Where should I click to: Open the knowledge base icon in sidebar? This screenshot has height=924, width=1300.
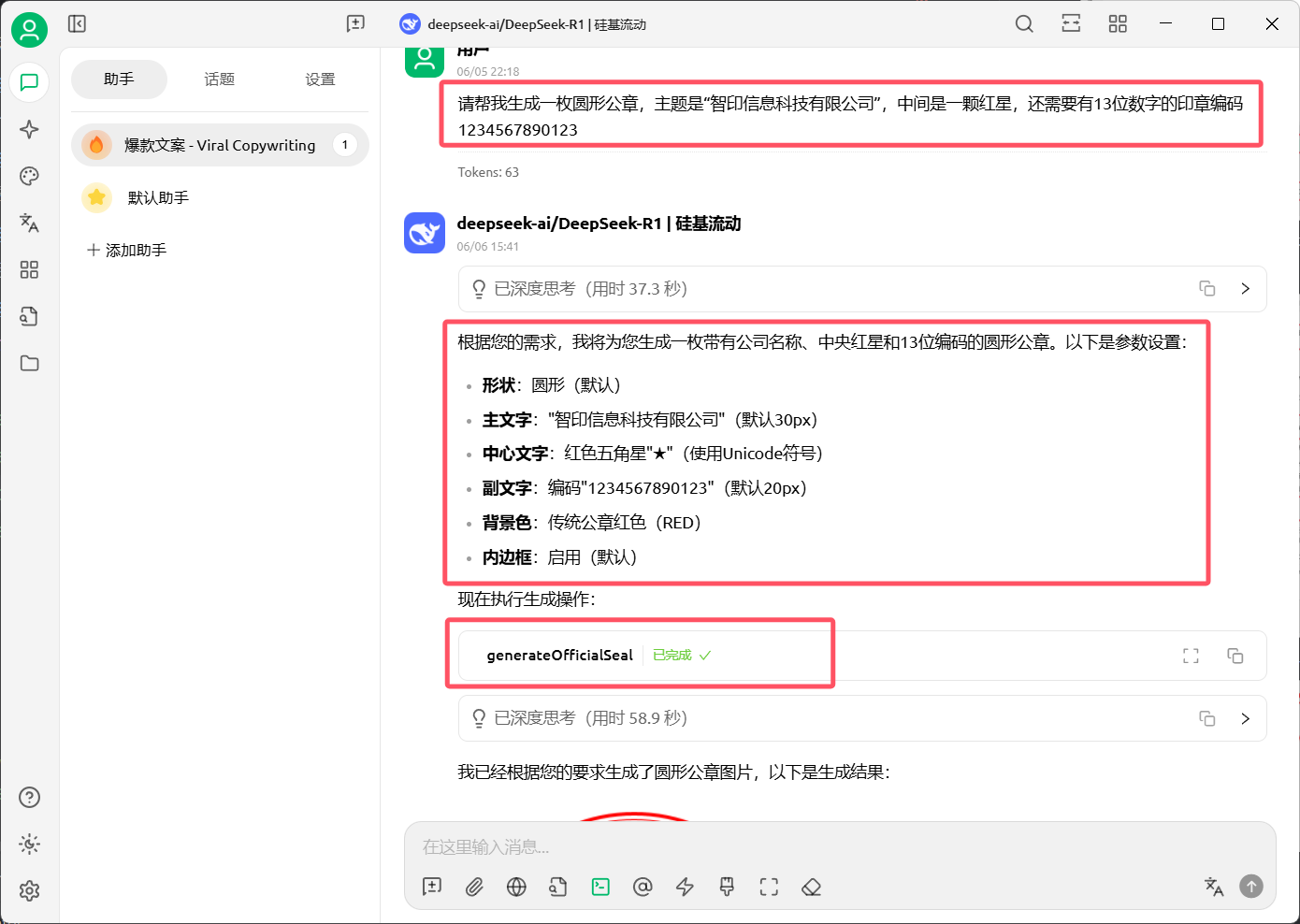click(x=29, y=316)
